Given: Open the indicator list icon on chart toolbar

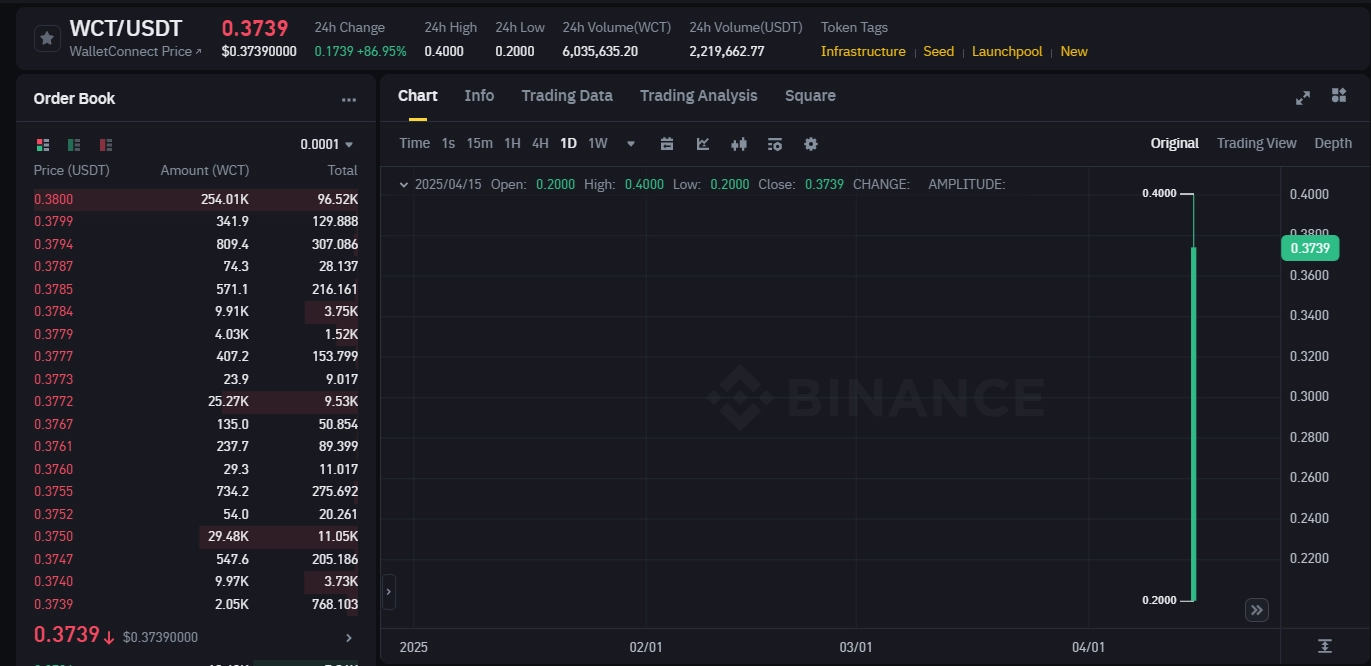Looking at the screenshot, I should (x=775, y=143).
